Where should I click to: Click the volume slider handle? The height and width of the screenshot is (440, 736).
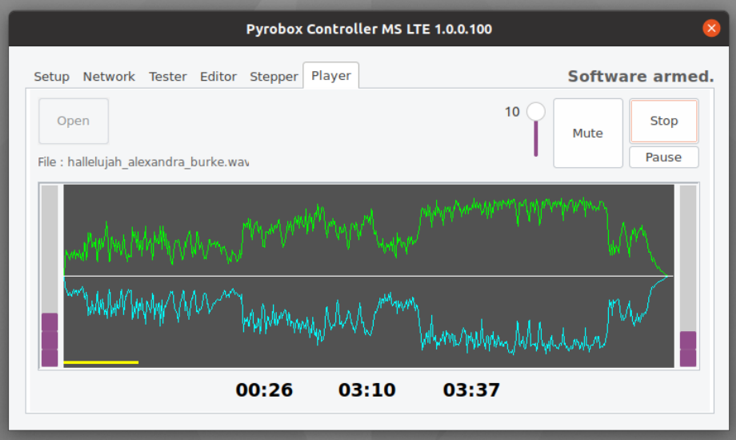pos(536,112)
